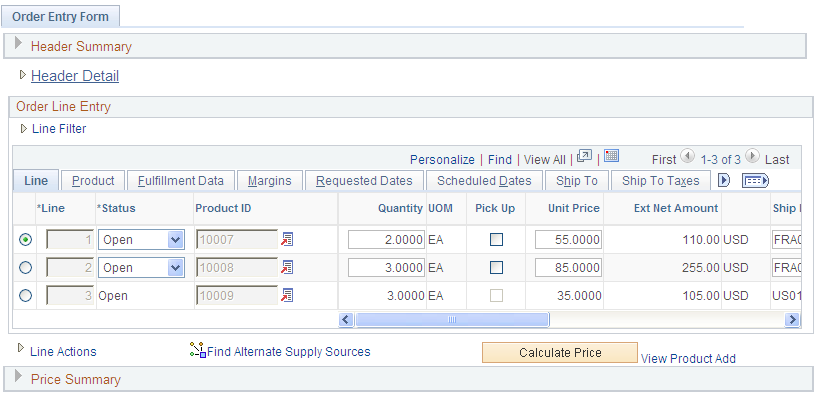Expand the Header Detail section
The height and width of the screenshot is (397, 820).
pos(22,75)
